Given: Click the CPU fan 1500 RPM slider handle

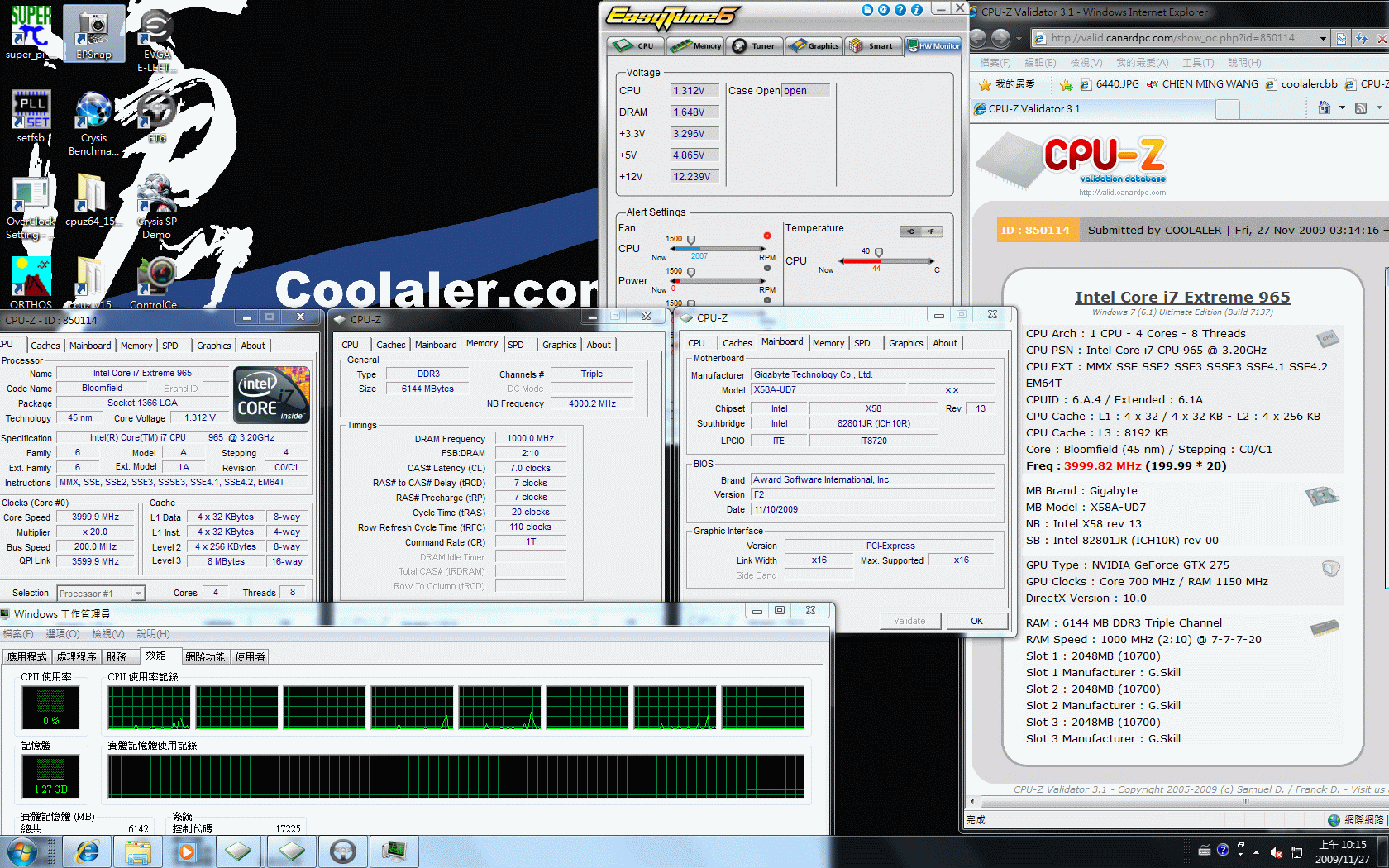Looking at the screenshot, I should tap(691, 240).
